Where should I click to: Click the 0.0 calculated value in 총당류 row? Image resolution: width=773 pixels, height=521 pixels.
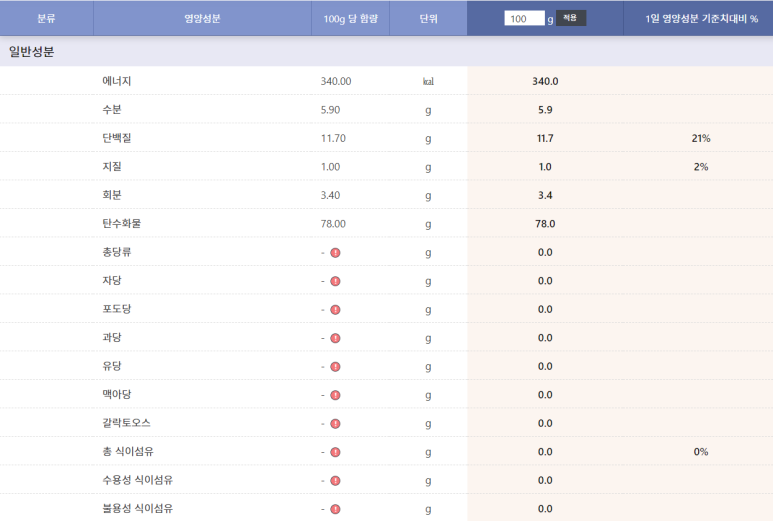(545, 252)
